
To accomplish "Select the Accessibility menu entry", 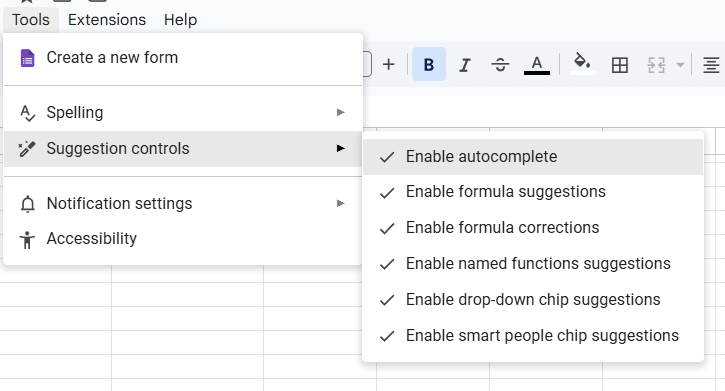I will (183, 239).
